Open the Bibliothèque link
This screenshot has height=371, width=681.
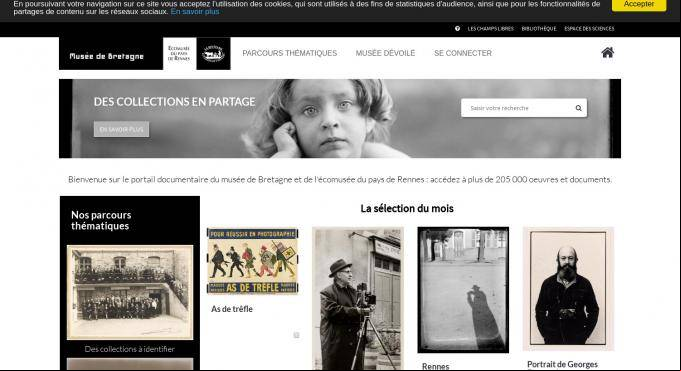[x=539, y=29]
